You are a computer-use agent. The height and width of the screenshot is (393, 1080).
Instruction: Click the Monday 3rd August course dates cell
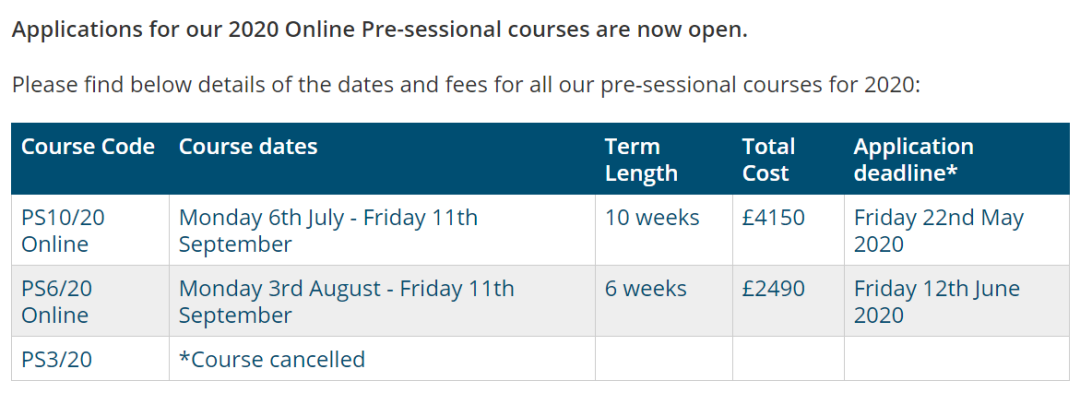tap(382, 301)
